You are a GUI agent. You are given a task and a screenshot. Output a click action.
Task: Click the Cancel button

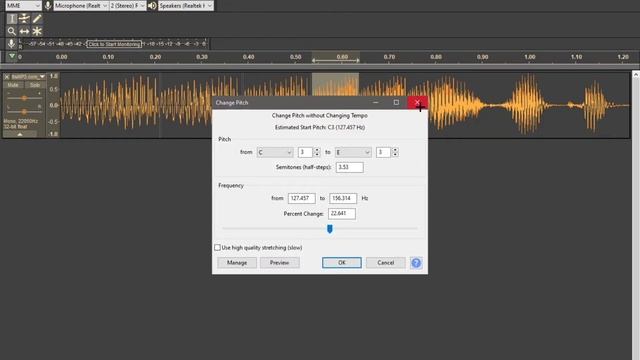pyautogui.click(x=386, y=263)
